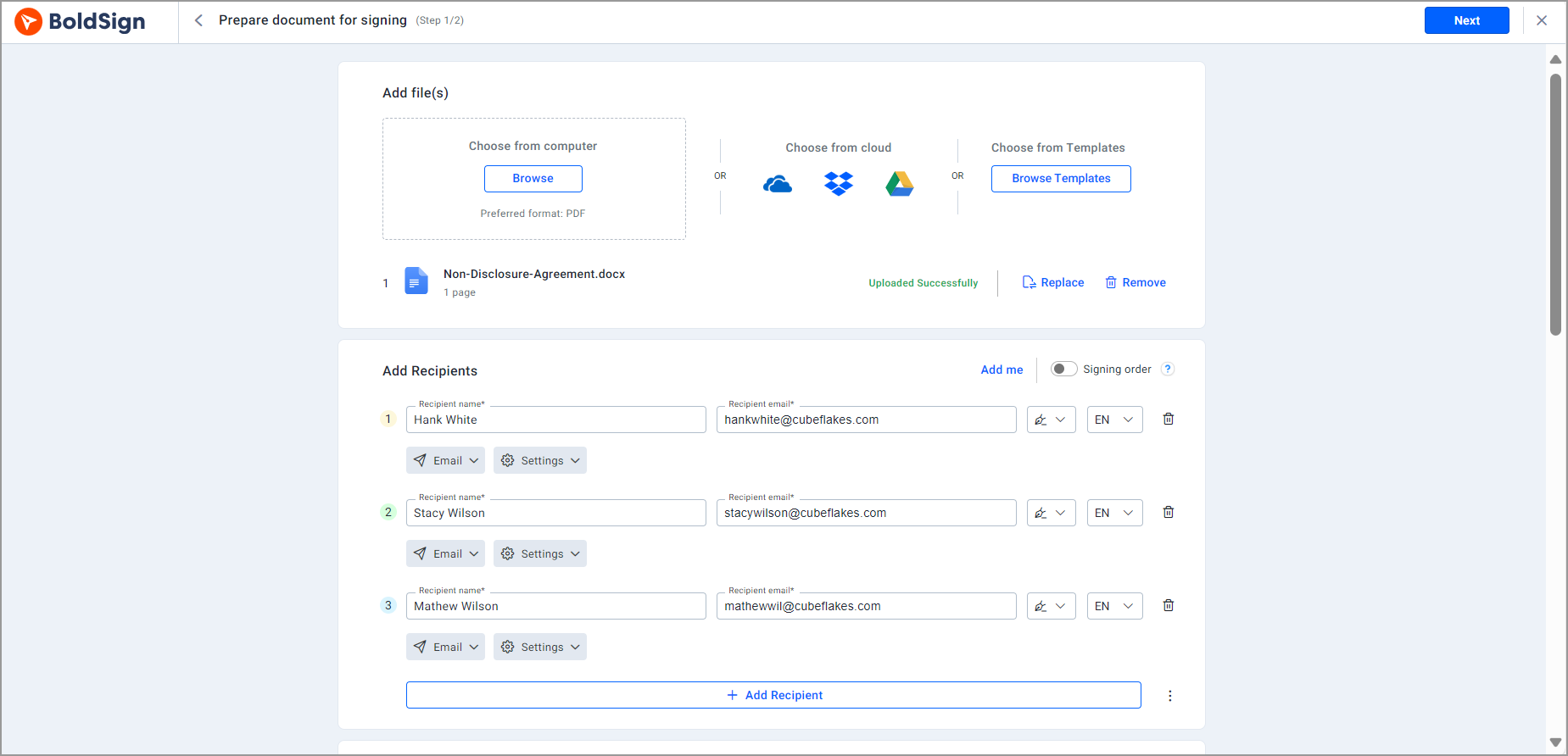Click the Next button
The height and width of the screenshot is (756, 1568).
pos(1467,20)
